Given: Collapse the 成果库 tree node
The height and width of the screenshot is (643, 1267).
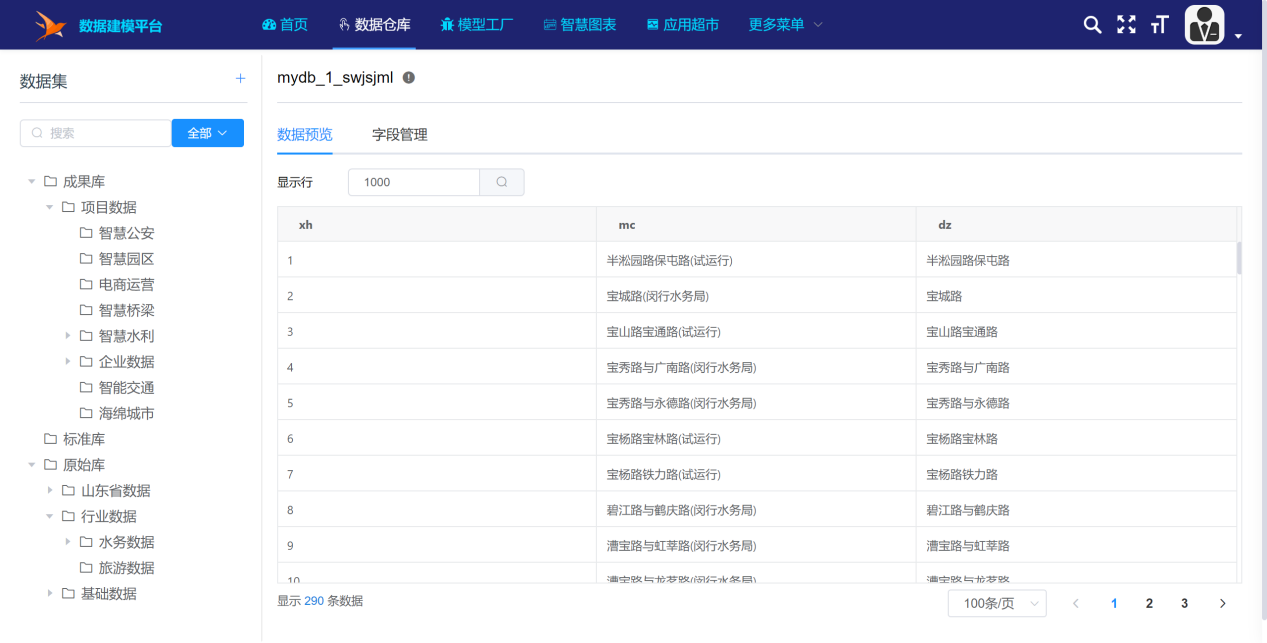Looking at the screenshot, I should (32, 182).
